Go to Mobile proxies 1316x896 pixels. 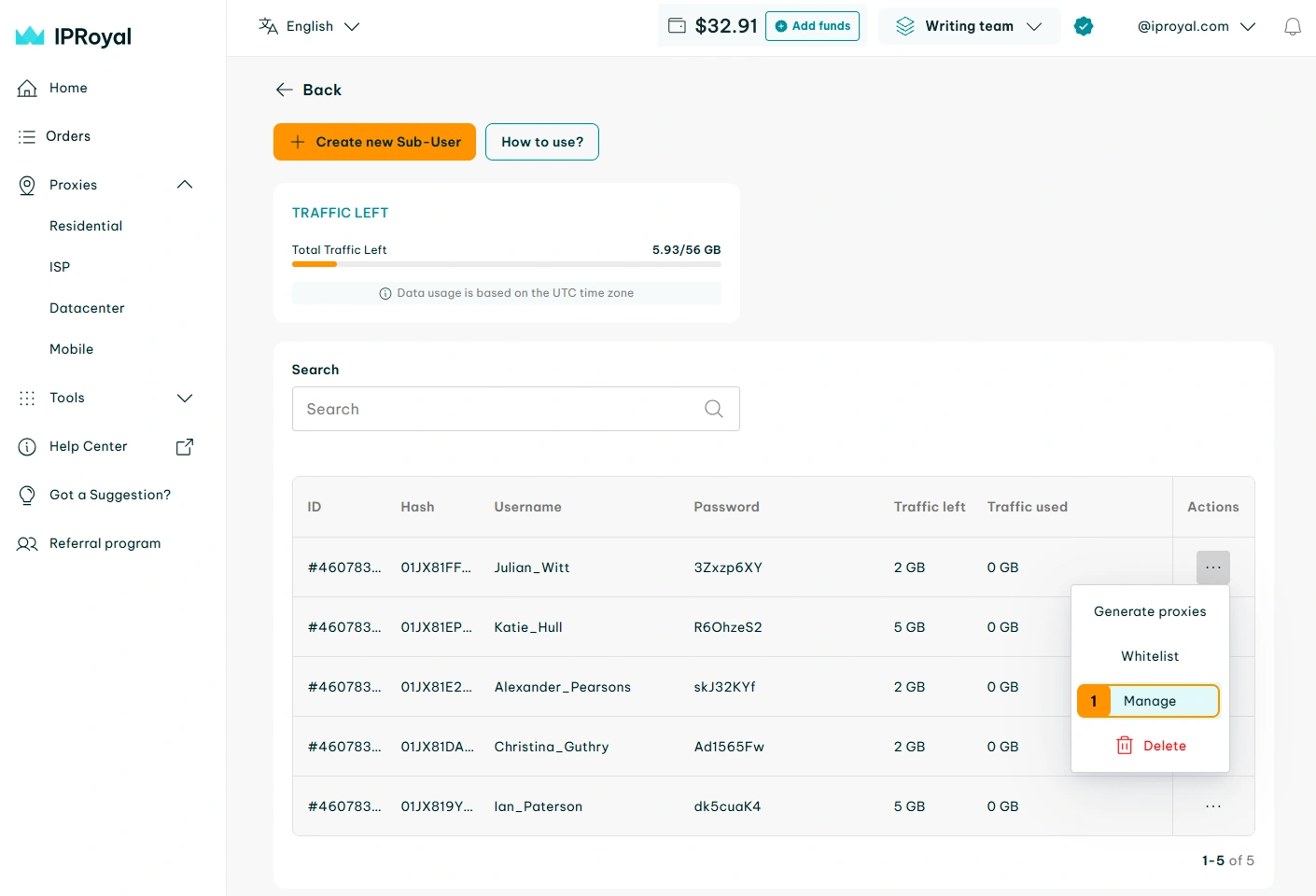click(x=72, y=349)
